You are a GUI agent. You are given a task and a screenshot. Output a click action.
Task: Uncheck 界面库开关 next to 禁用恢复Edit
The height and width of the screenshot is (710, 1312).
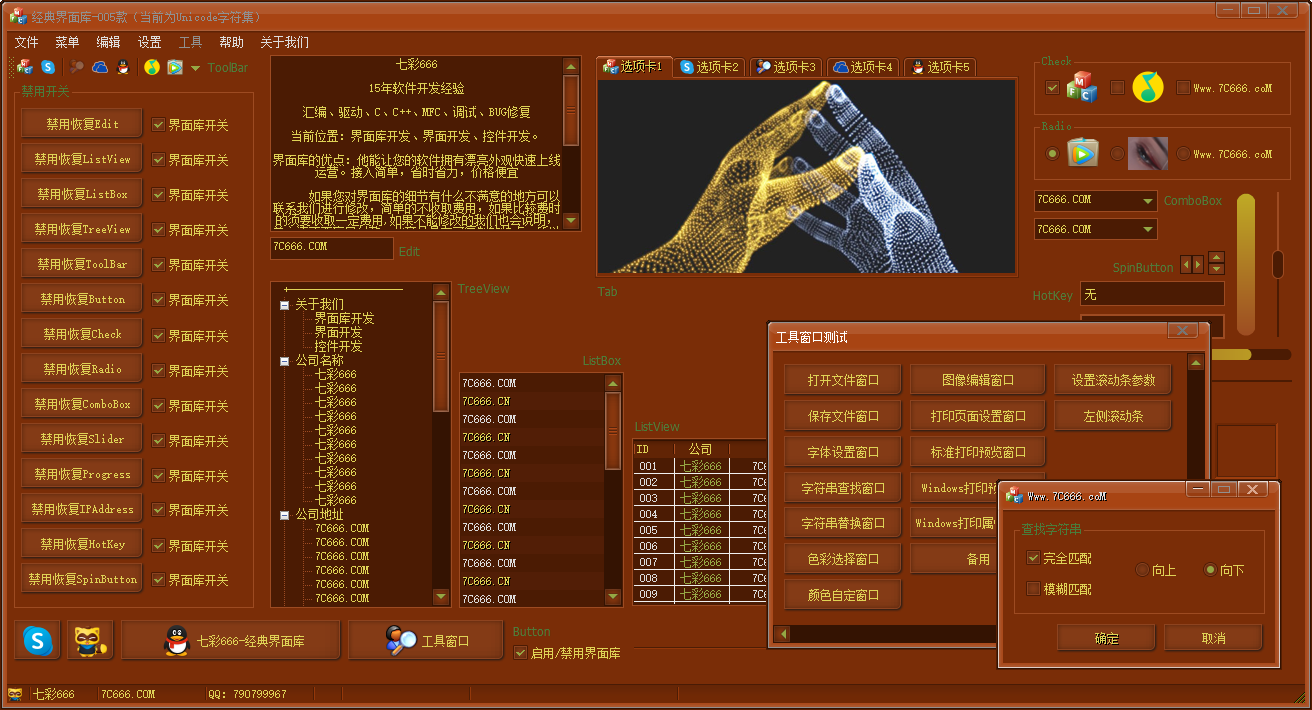pyautogui.click(x=158, y=125)
